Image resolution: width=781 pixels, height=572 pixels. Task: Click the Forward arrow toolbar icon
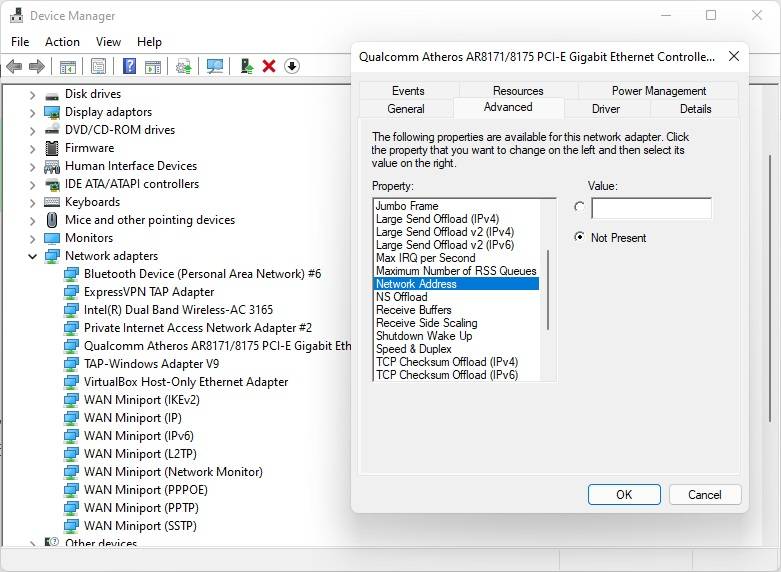pyautogui.click(x=37, y=66)
